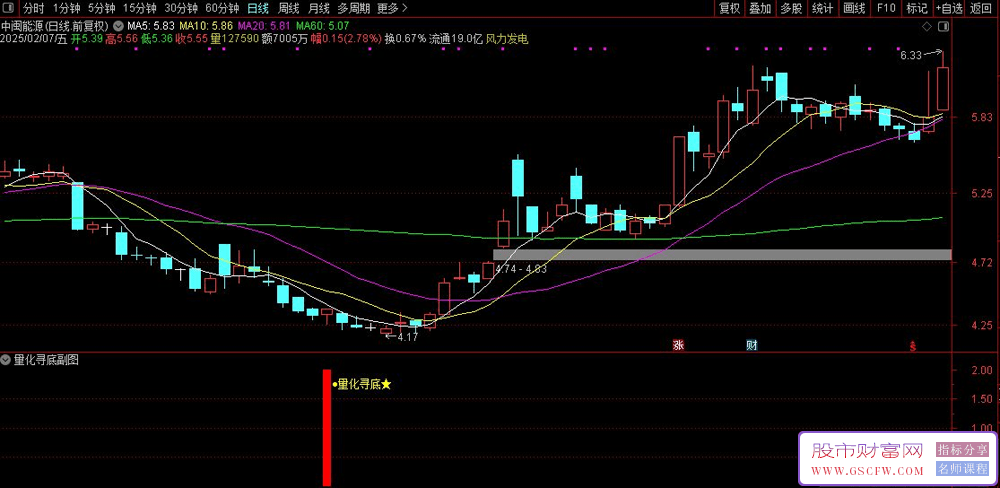Click the 低5.36 low price value
This screenshot has height=488, width=1000.
[x=157, y=39]
